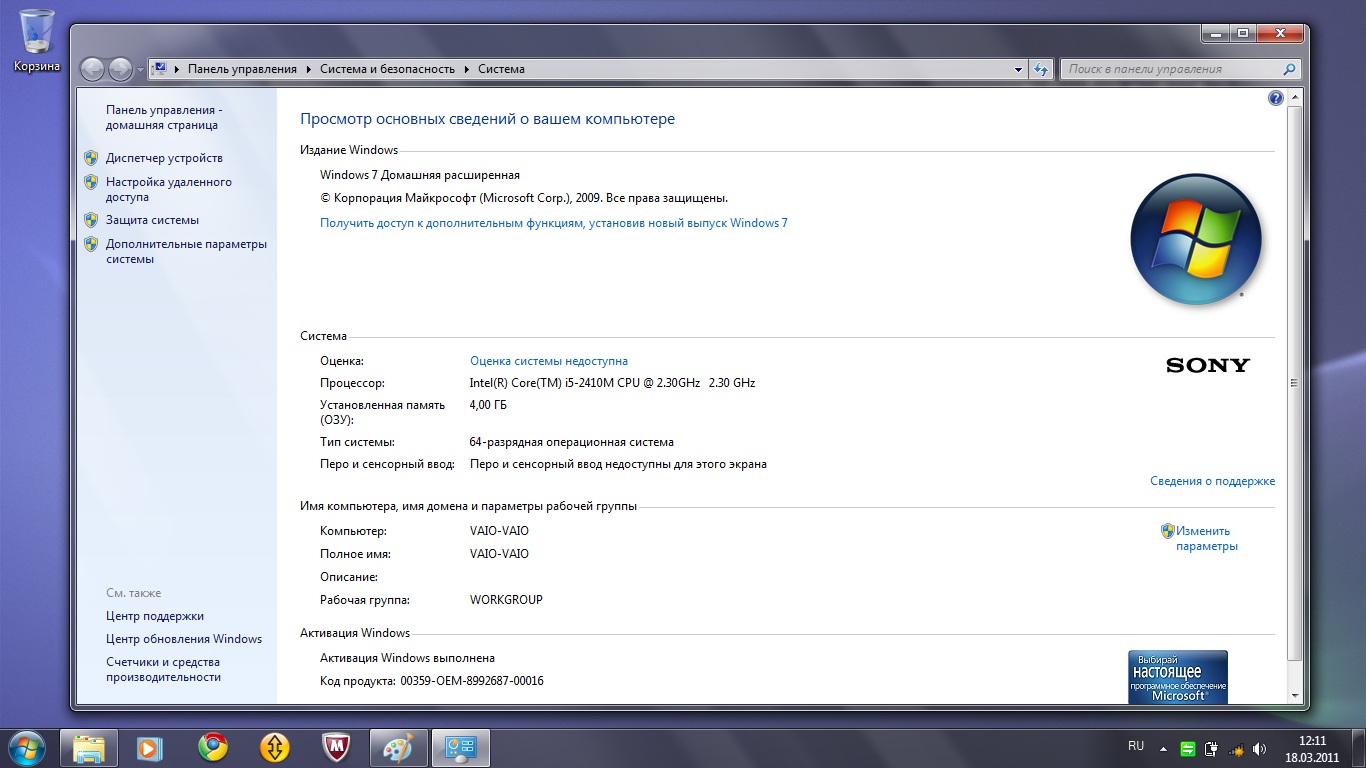Click 'Получить доступ к дополнительным функциям' link
This screenshot has height=768, width=1366.
tap(553, 223)
